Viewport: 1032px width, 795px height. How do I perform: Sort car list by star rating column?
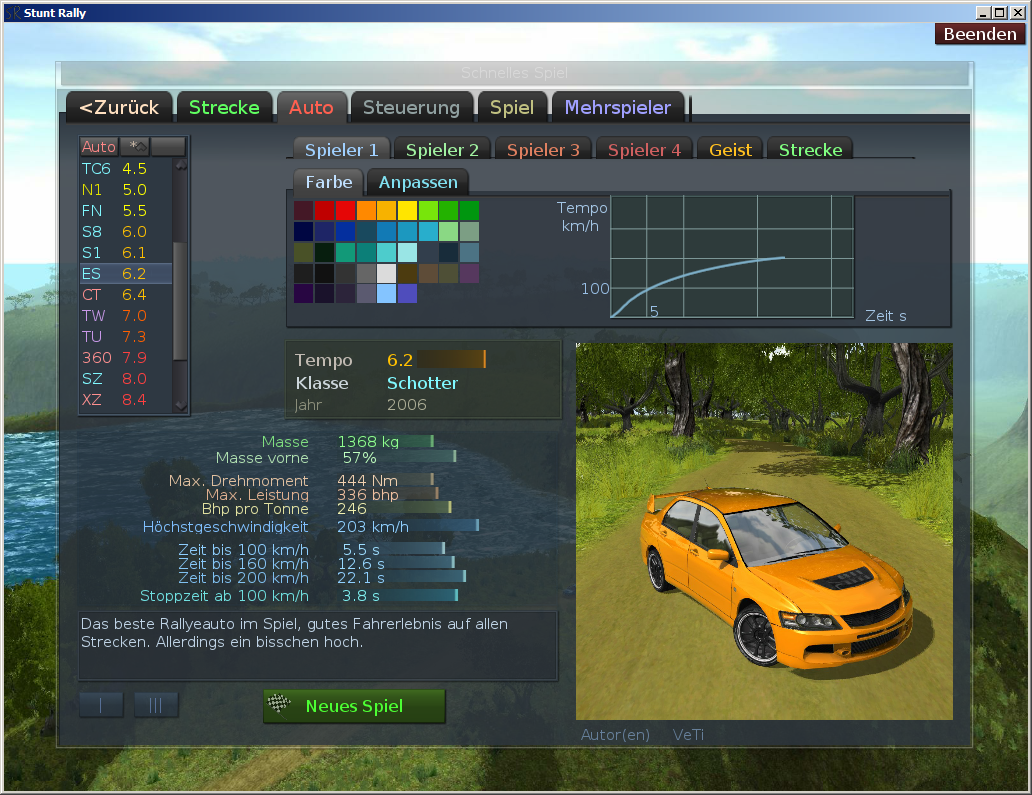click(x=135, y=147)
